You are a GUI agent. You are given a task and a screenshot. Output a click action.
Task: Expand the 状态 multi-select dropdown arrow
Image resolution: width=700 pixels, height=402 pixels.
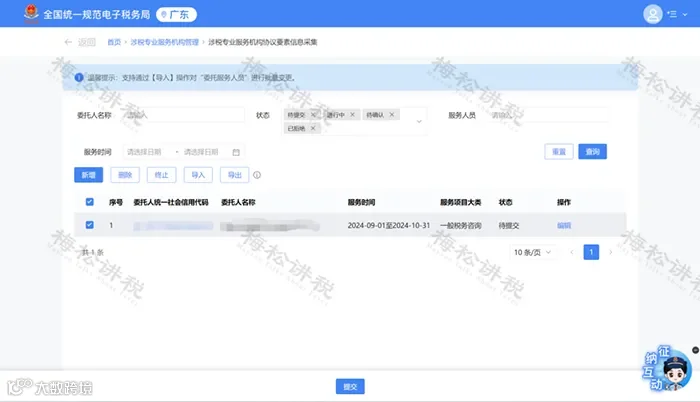(419, 121)
